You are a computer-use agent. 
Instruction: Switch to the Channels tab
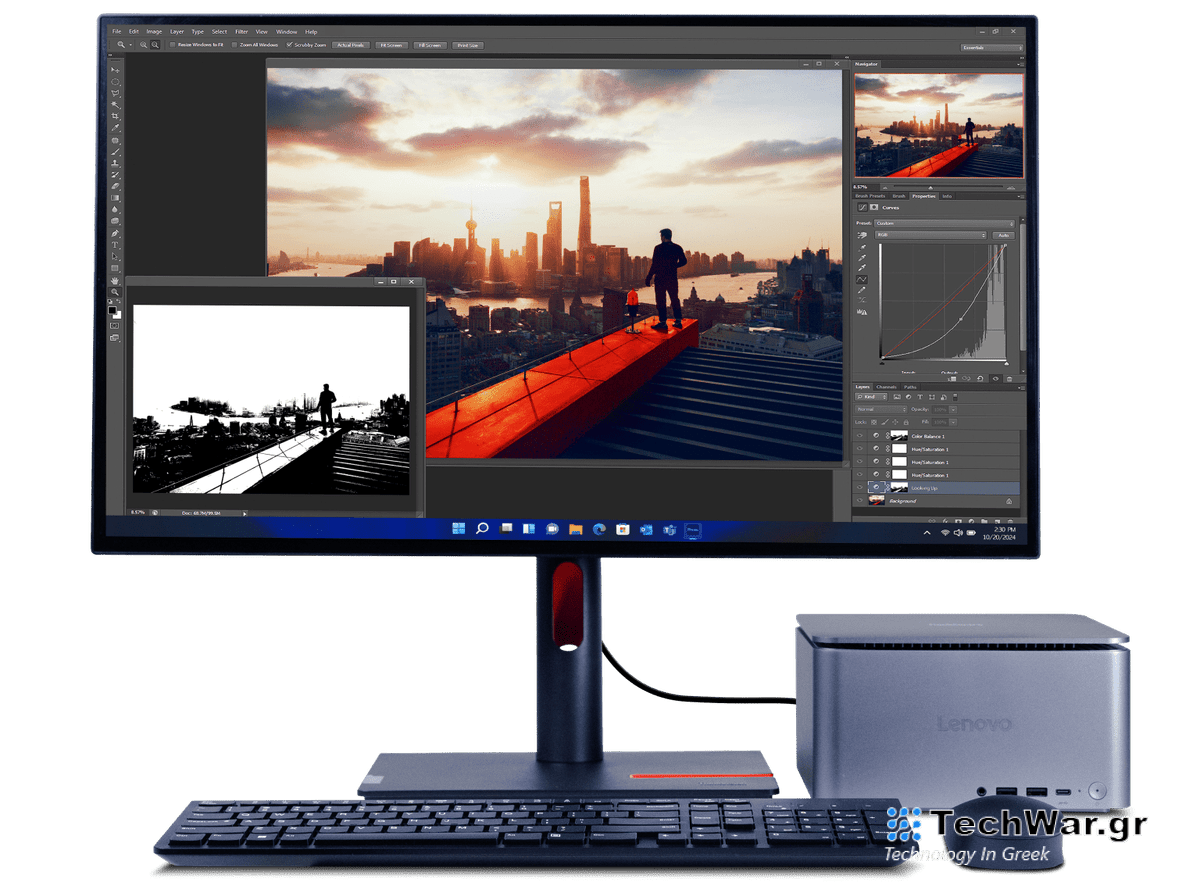886,387
